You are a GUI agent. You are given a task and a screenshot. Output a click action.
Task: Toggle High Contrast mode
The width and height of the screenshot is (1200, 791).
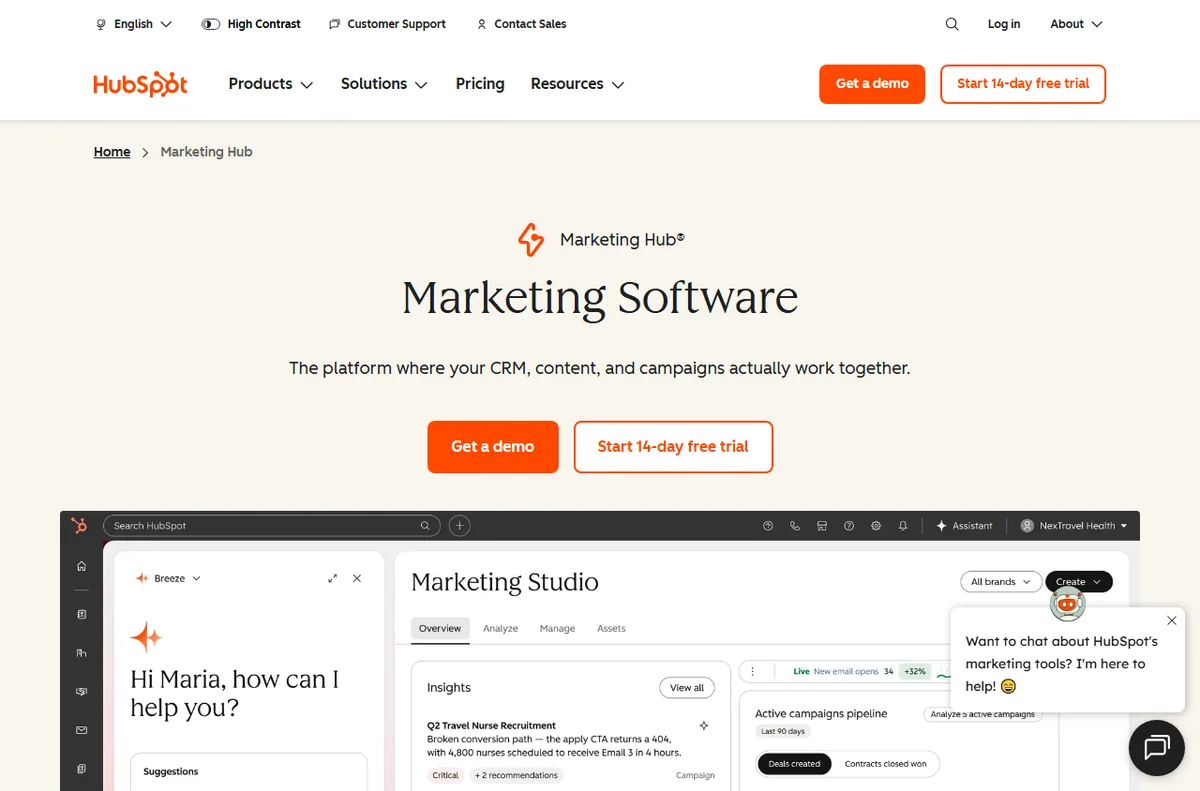(251, 24)
